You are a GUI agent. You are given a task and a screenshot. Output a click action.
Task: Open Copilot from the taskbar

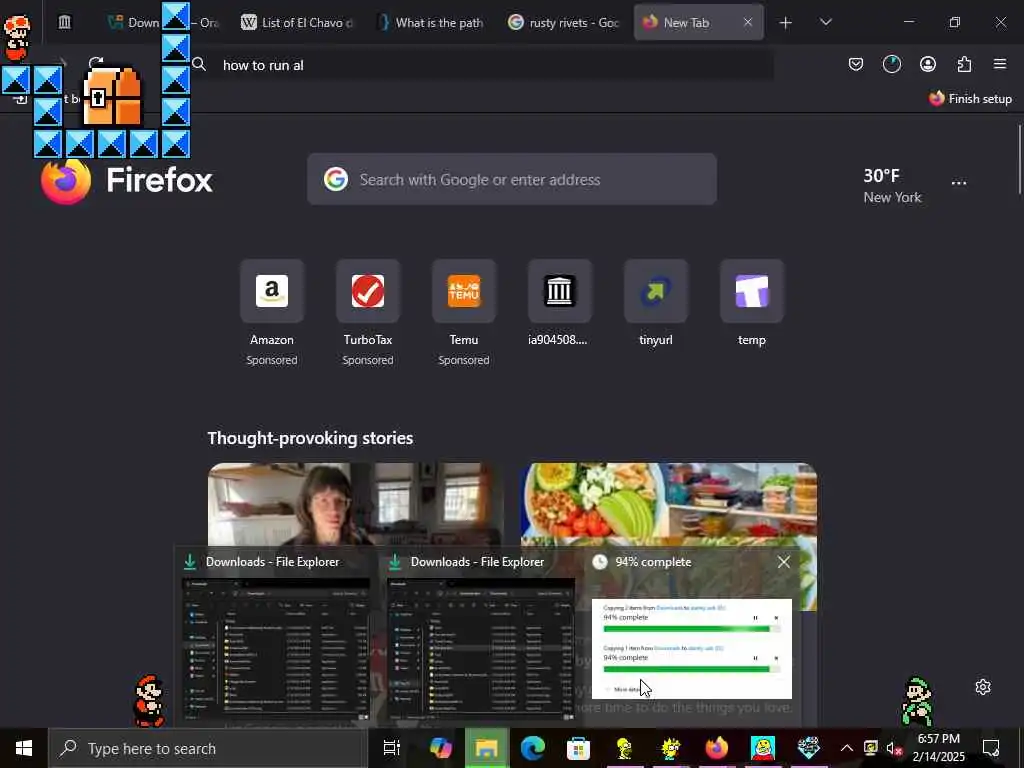point(441,748)
